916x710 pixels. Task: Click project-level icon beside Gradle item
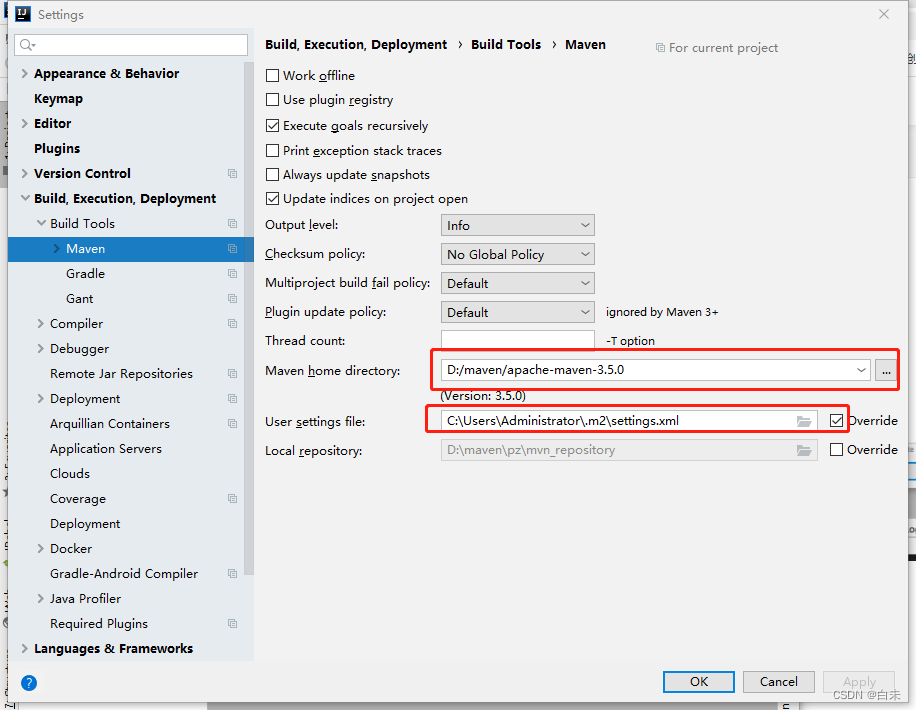point(232,274)
